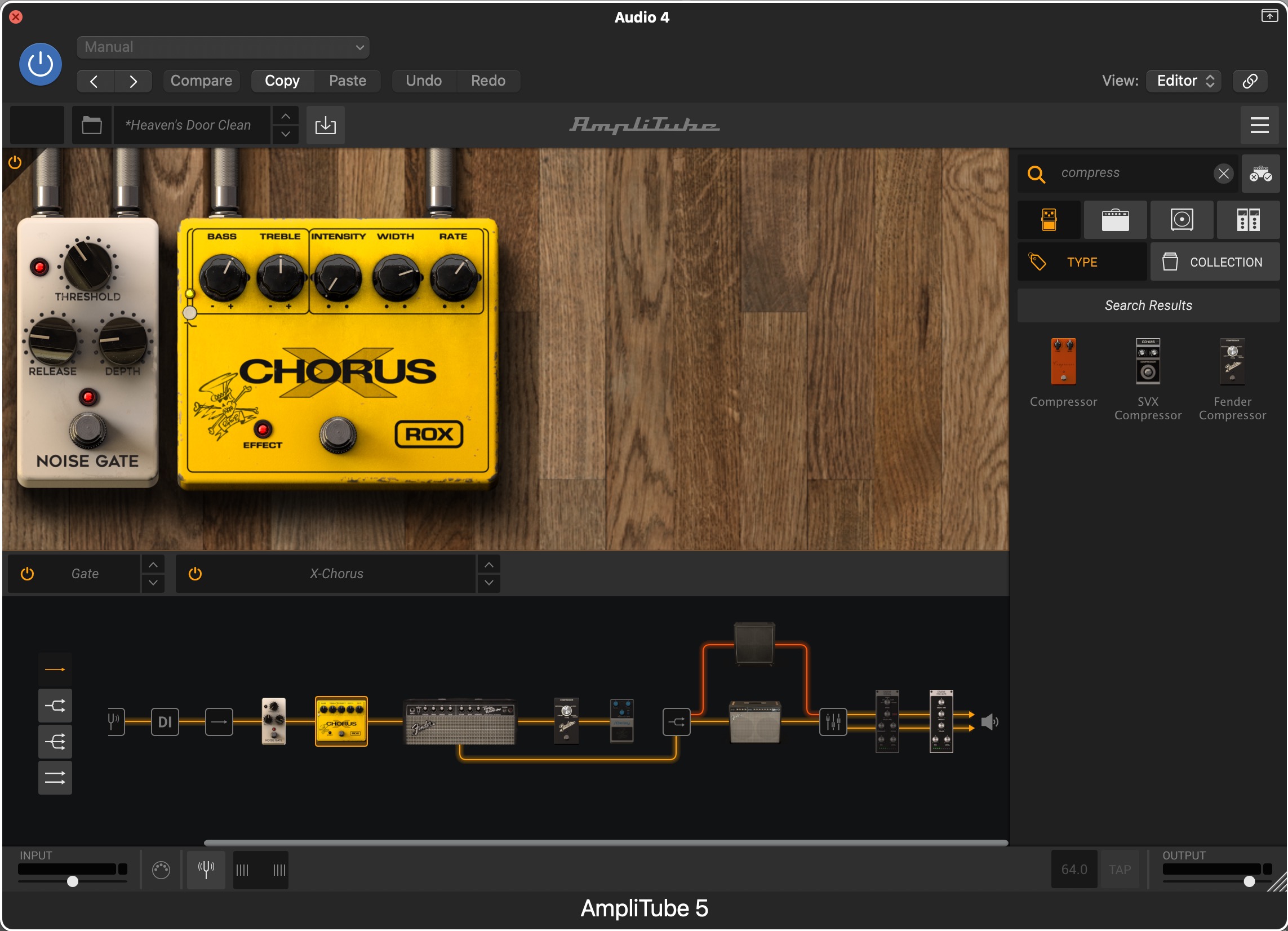Step Gate model up chevron
Image resolution: width=1288 pixels, height=931 pixels.
point(153,565)
